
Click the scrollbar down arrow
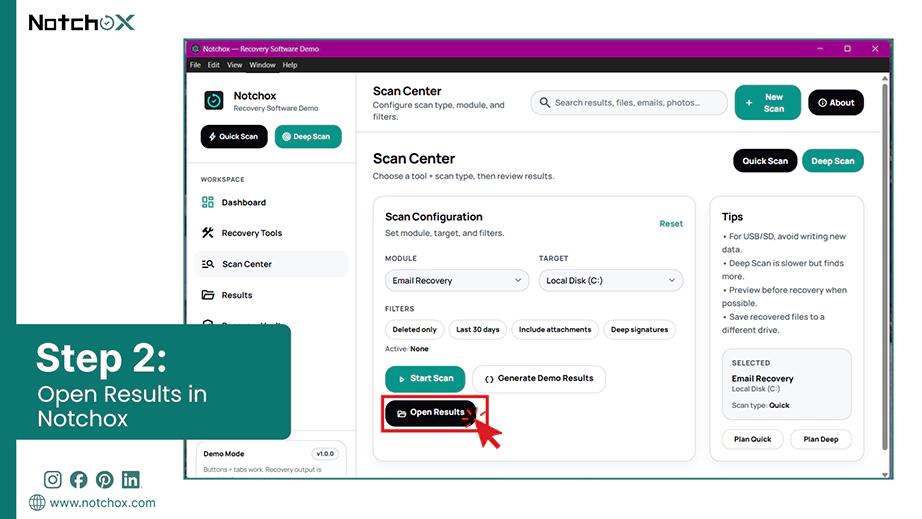pyautogui.click(x=884, y=474)
